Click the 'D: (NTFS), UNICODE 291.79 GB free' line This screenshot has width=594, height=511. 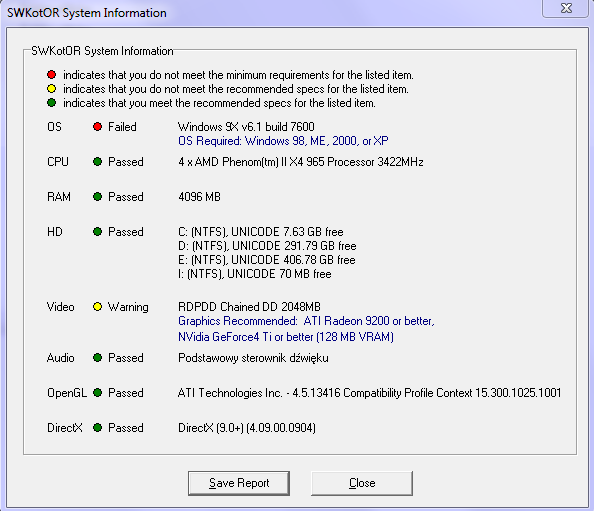[267, 246]
